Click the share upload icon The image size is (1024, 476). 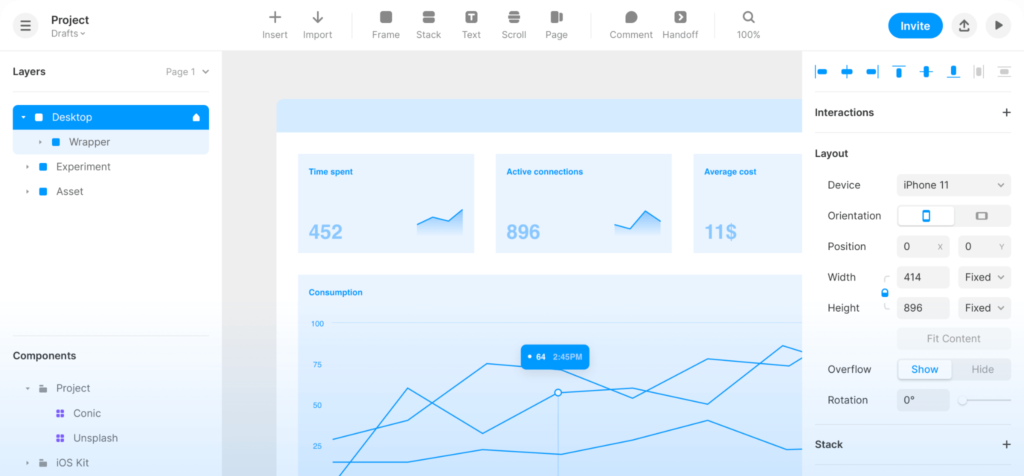pyautogui.click(x=963, y=25)
